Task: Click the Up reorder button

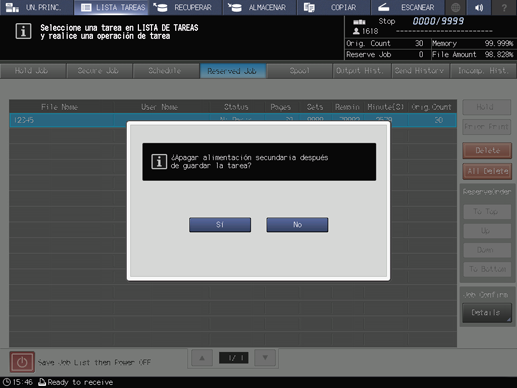Action: tap(486, 231)
